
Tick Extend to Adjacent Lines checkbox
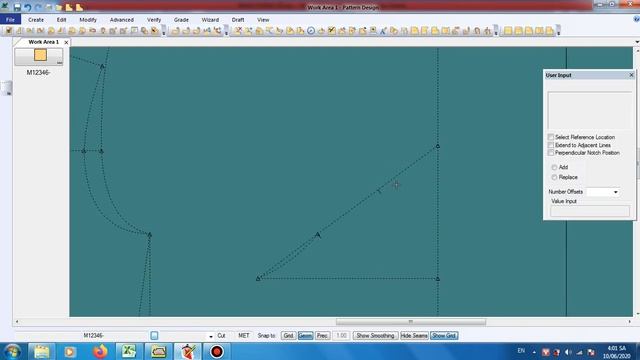coord(551,145)
